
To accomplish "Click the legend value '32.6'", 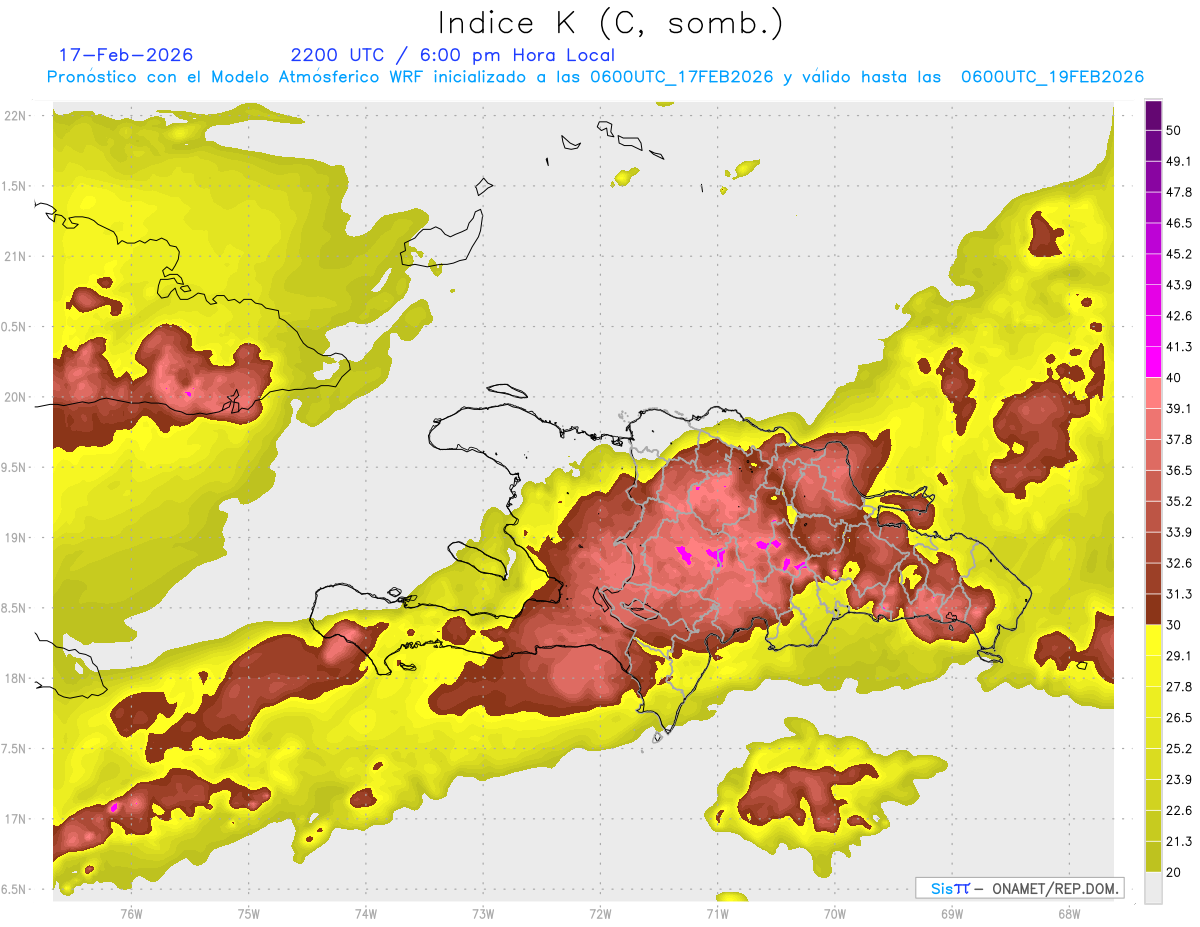I will tap(1179, 563).
